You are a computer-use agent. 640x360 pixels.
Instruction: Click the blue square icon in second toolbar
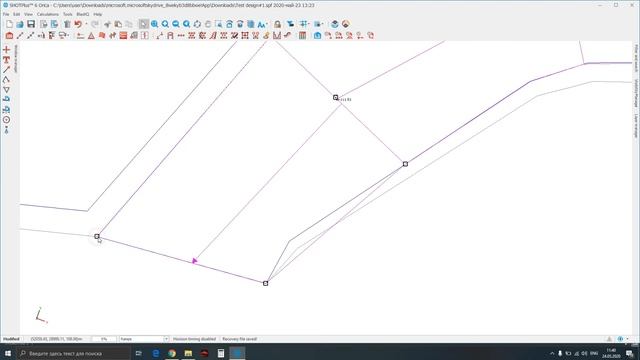click(x=318, y=36)
